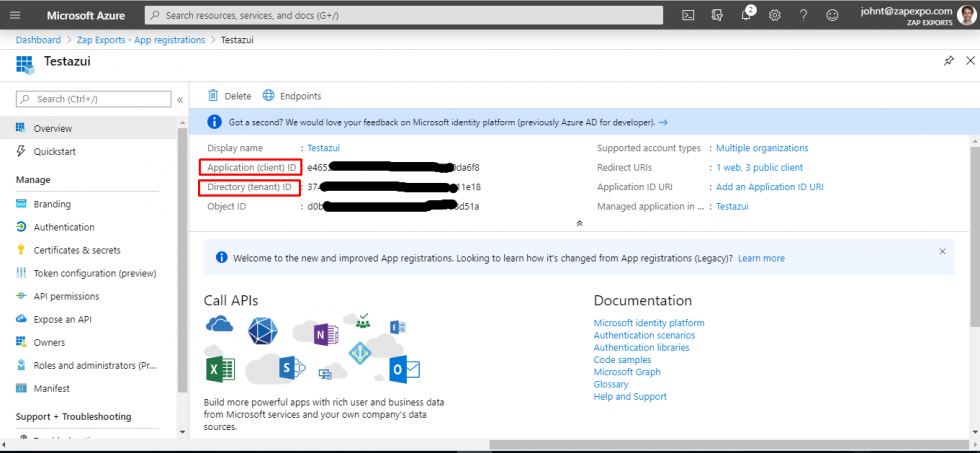The height and width of the screenshot is (453, 980).
Task: Open the hamburger portal menu
Action: point(16,16)
